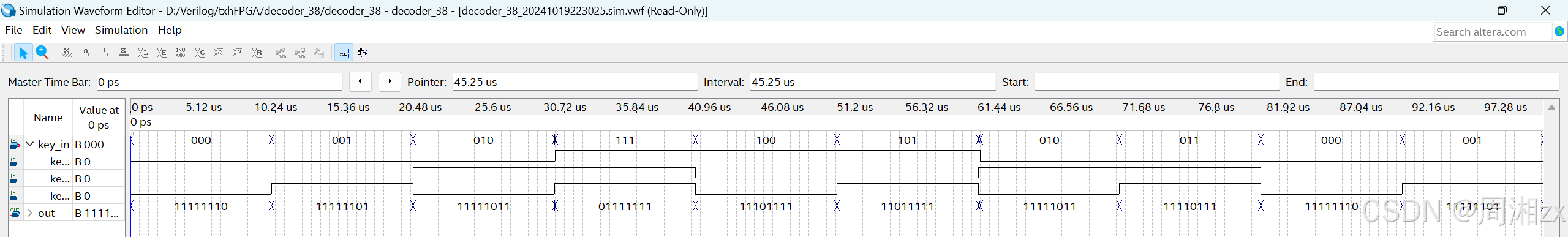Apply Forcing Unknown (X) tool
Viewport: 1568px width, 237px height.
point(67,53)
